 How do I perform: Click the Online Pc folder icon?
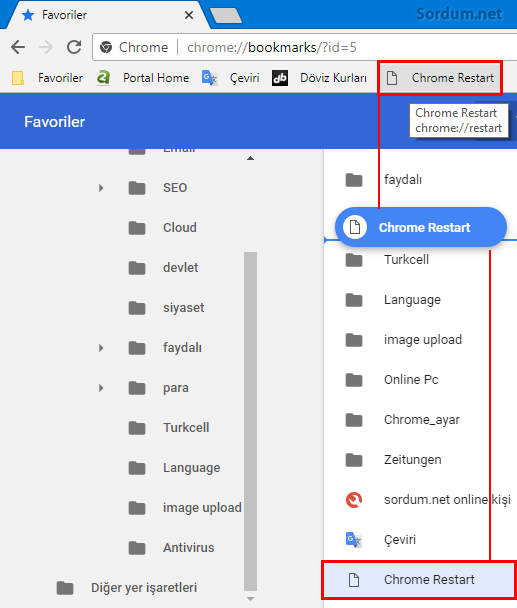pyautogui.click(x=354, y=380)
